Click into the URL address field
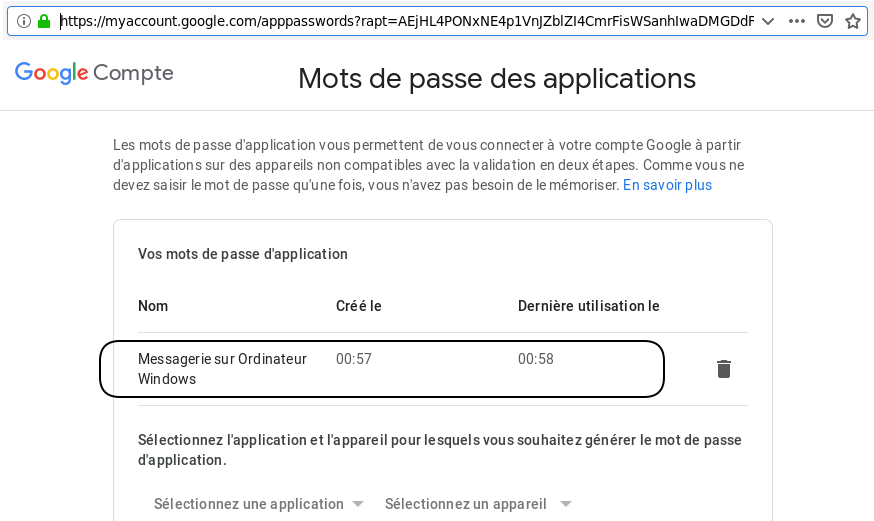Image resolution: width=874 pixels, height=521 pixels. (x=400, y=21)
